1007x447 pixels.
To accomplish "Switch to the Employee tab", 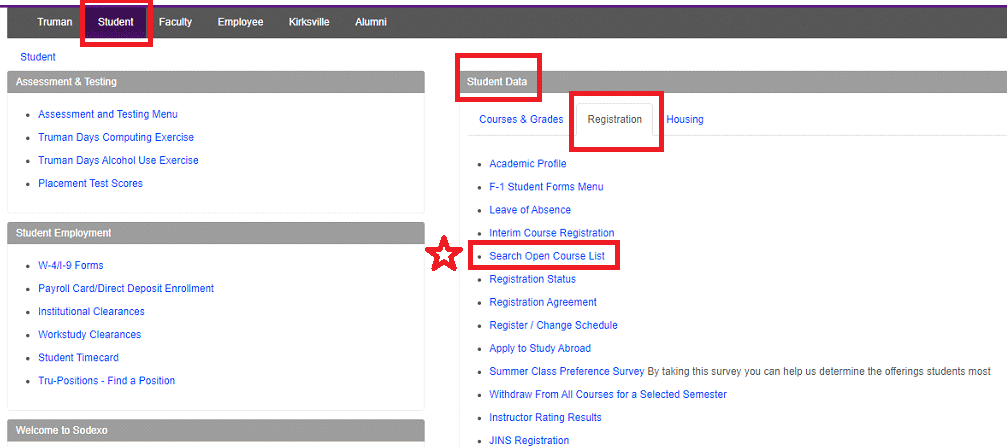I will pyautogui.click(x=240, y=22).
